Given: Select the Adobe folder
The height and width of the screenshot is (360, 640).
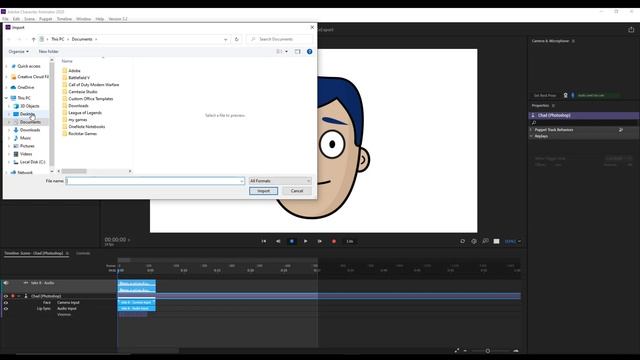Looking at the screenshot, I should [x=74, y=71].
